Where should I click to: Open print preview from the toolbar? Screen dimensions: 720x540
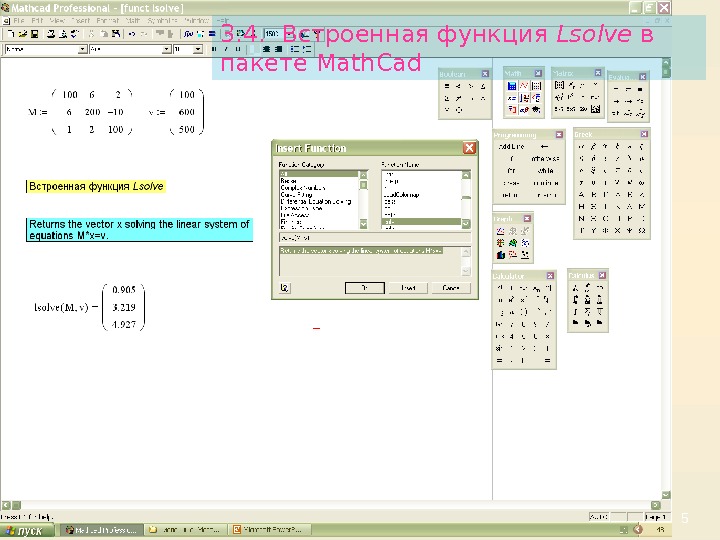(63, 34)
